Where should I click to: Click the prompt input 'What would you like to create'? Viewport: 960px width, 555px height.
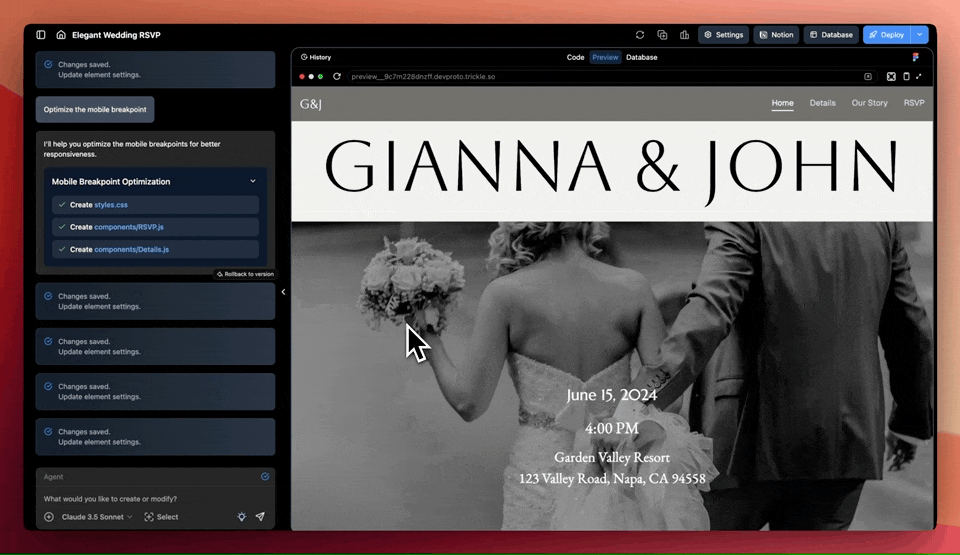pos(110,499)
